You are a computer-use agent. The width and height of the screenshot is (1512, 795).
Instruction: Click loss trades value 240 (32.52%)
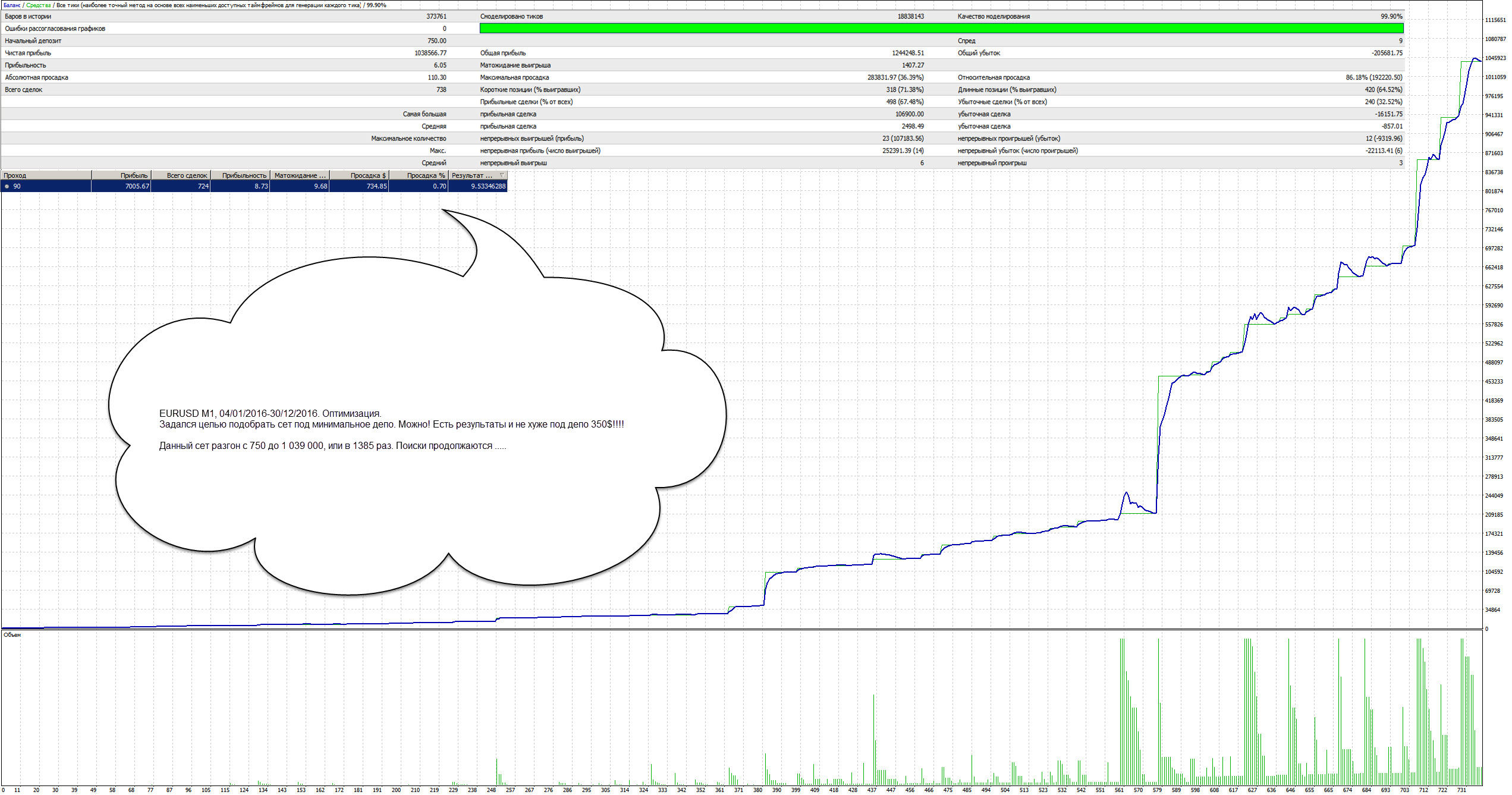1384,102
